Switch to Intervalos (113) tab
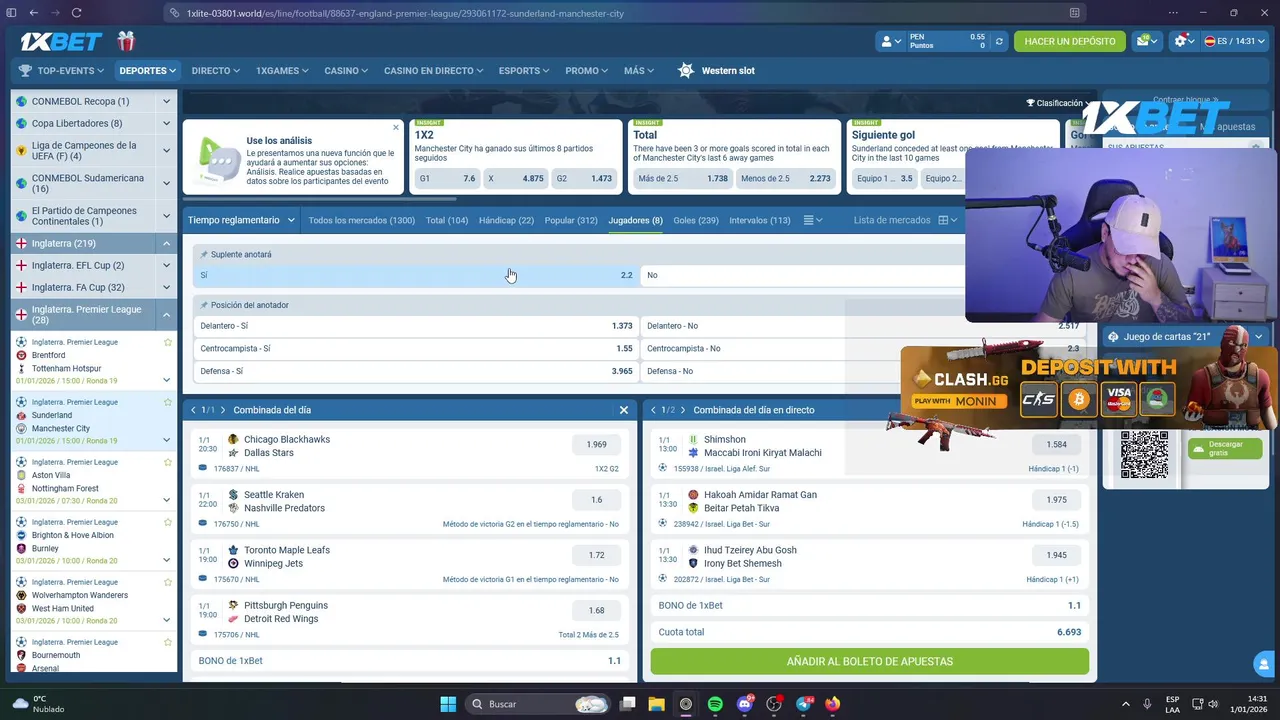 [x=760, y=220]
